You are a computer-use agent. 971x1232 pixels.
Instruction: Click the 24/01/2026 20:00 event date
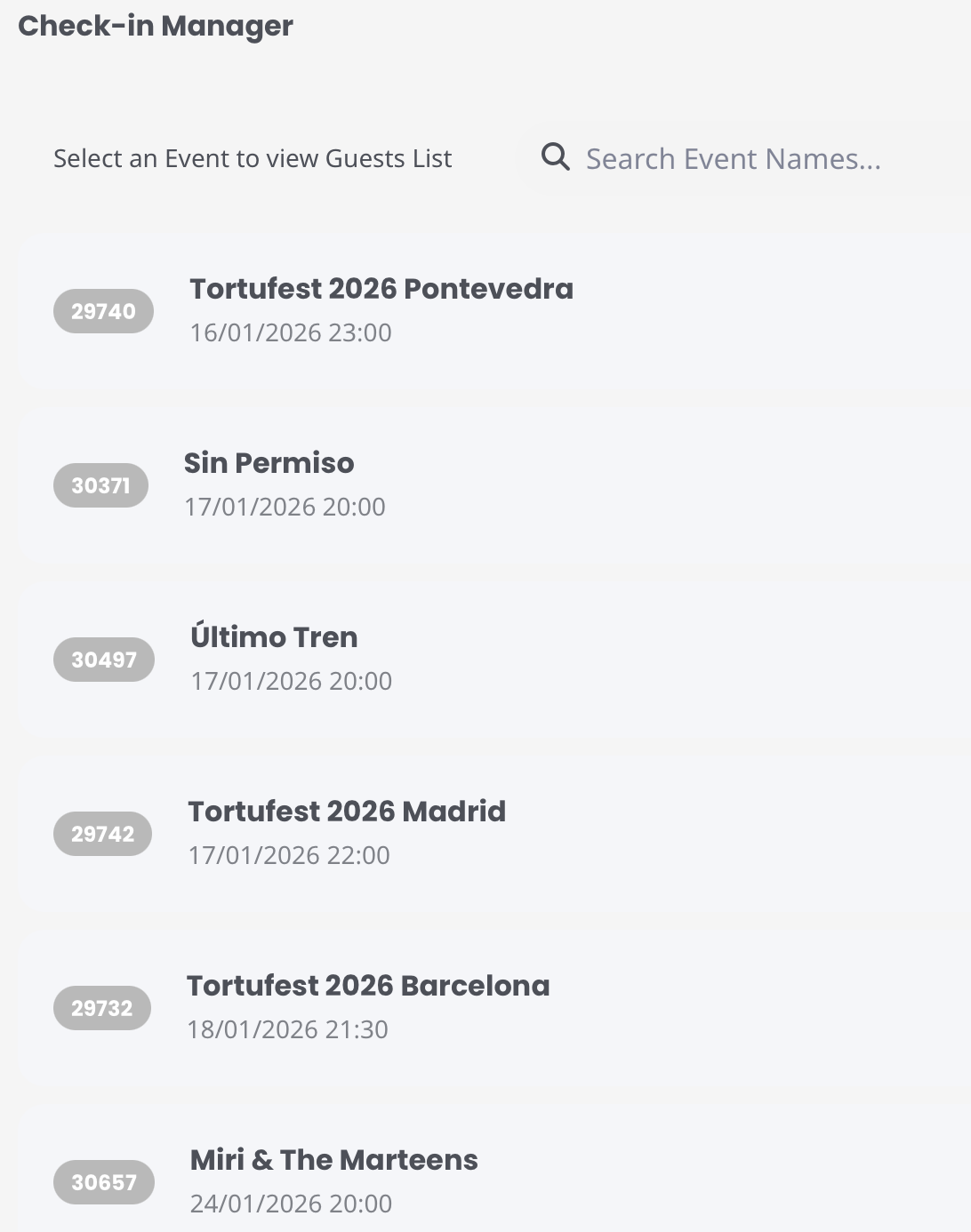(291, 1204)
